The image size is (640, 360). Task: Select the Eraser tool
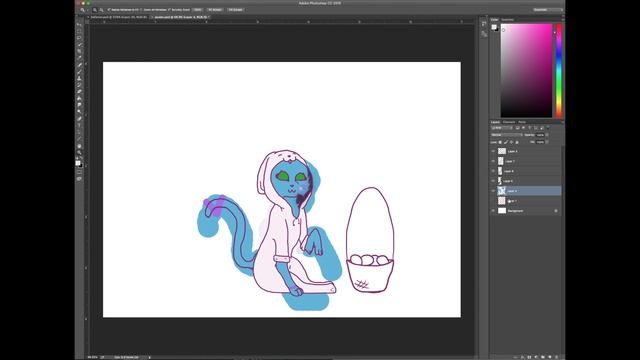[79, 92]
